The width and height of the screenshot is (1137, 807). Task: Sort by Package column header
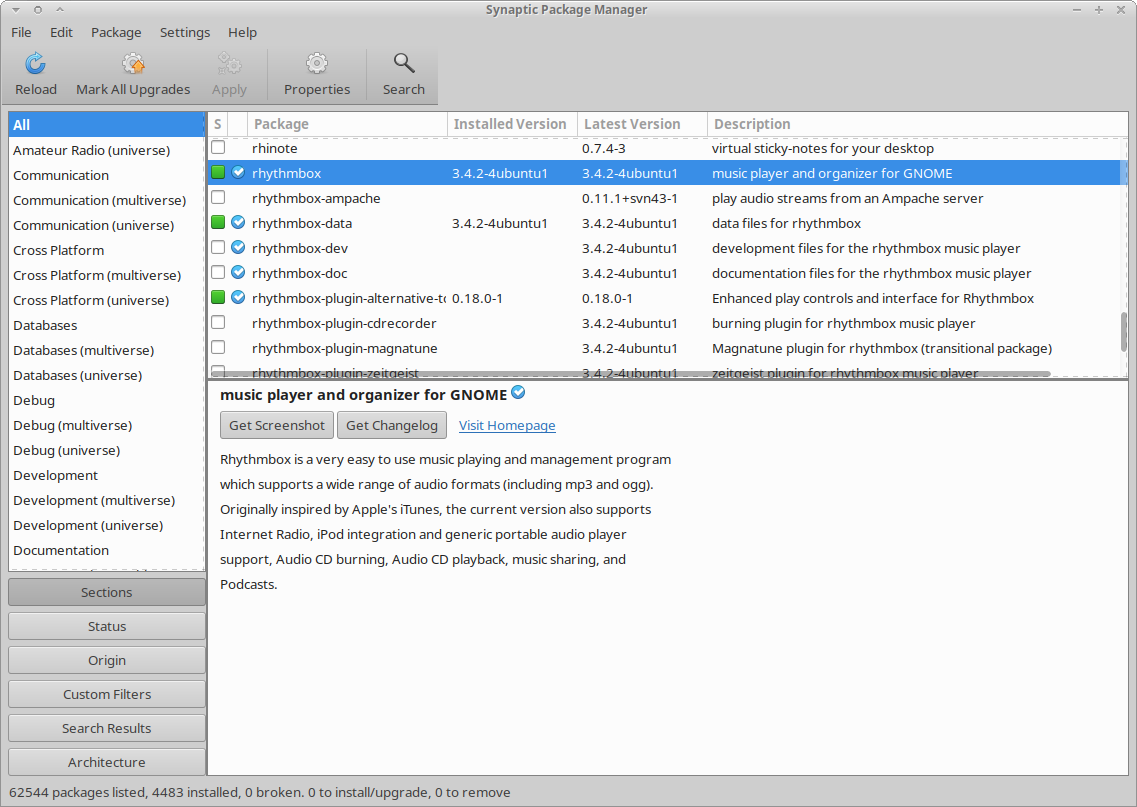[x=347, y=124]
